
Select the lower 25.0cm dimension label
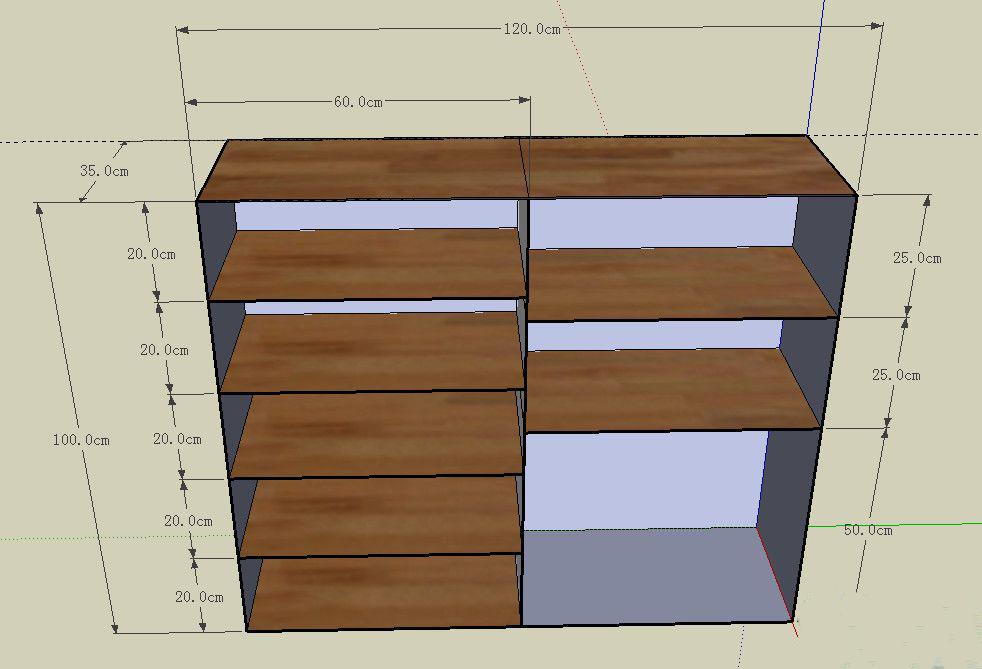click(x=897, y=375)
